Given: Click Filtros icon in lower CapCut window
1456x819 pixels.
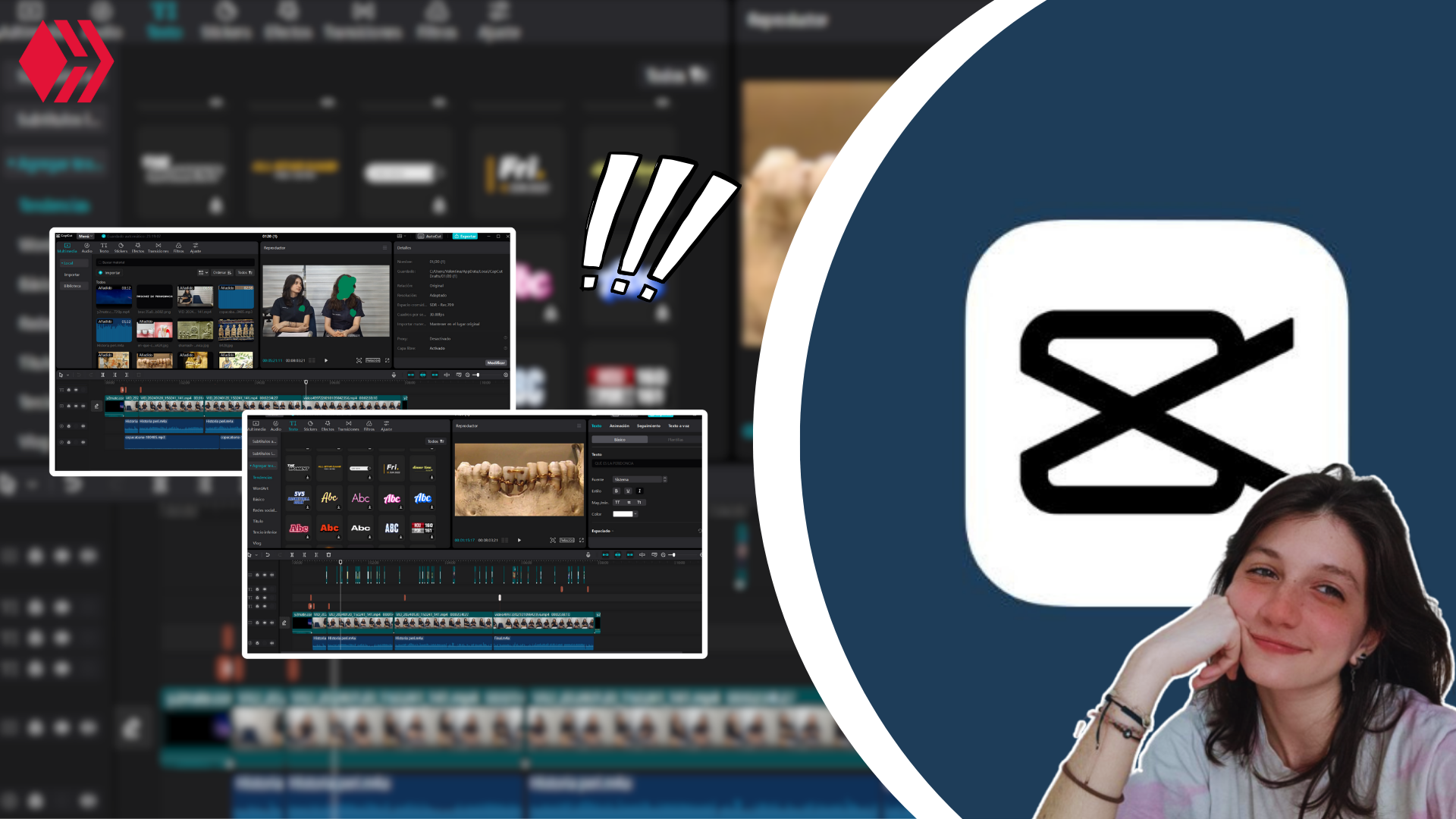Looking at the screenshot, I should click(369, 425).
